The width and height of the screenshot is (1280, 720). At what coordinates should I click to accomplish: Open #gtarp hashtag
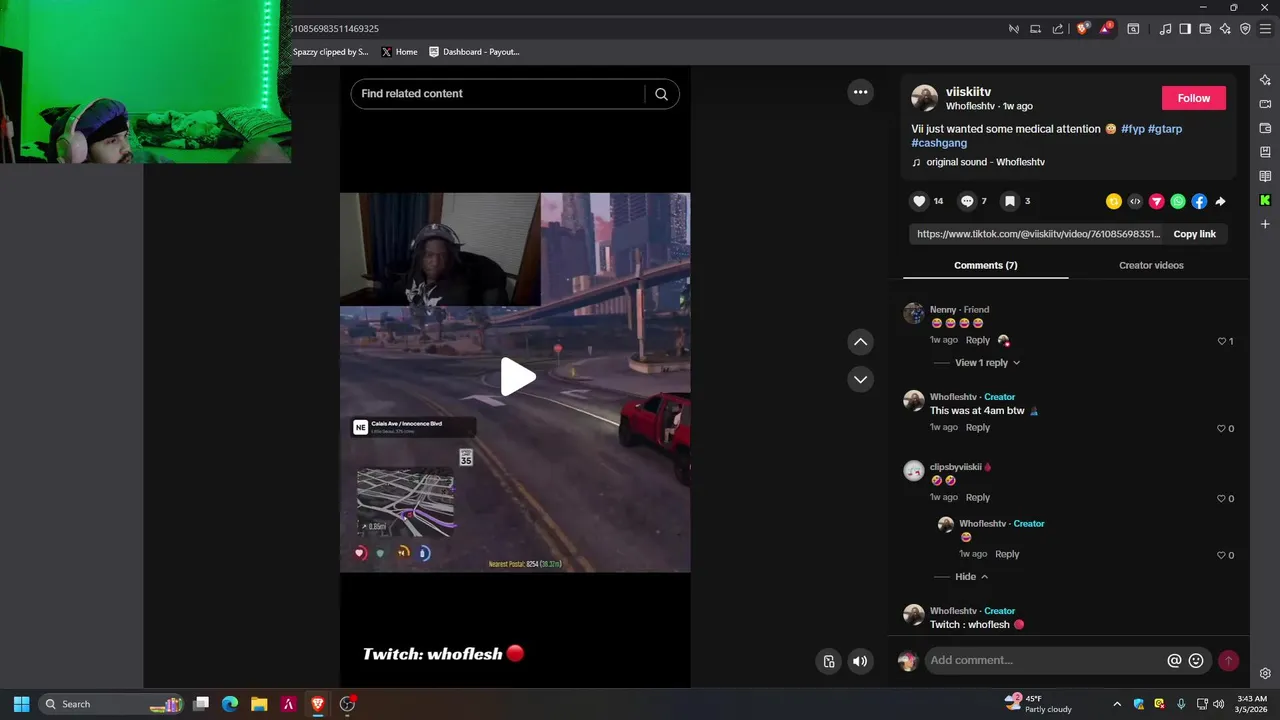(x=1165, y=129)
